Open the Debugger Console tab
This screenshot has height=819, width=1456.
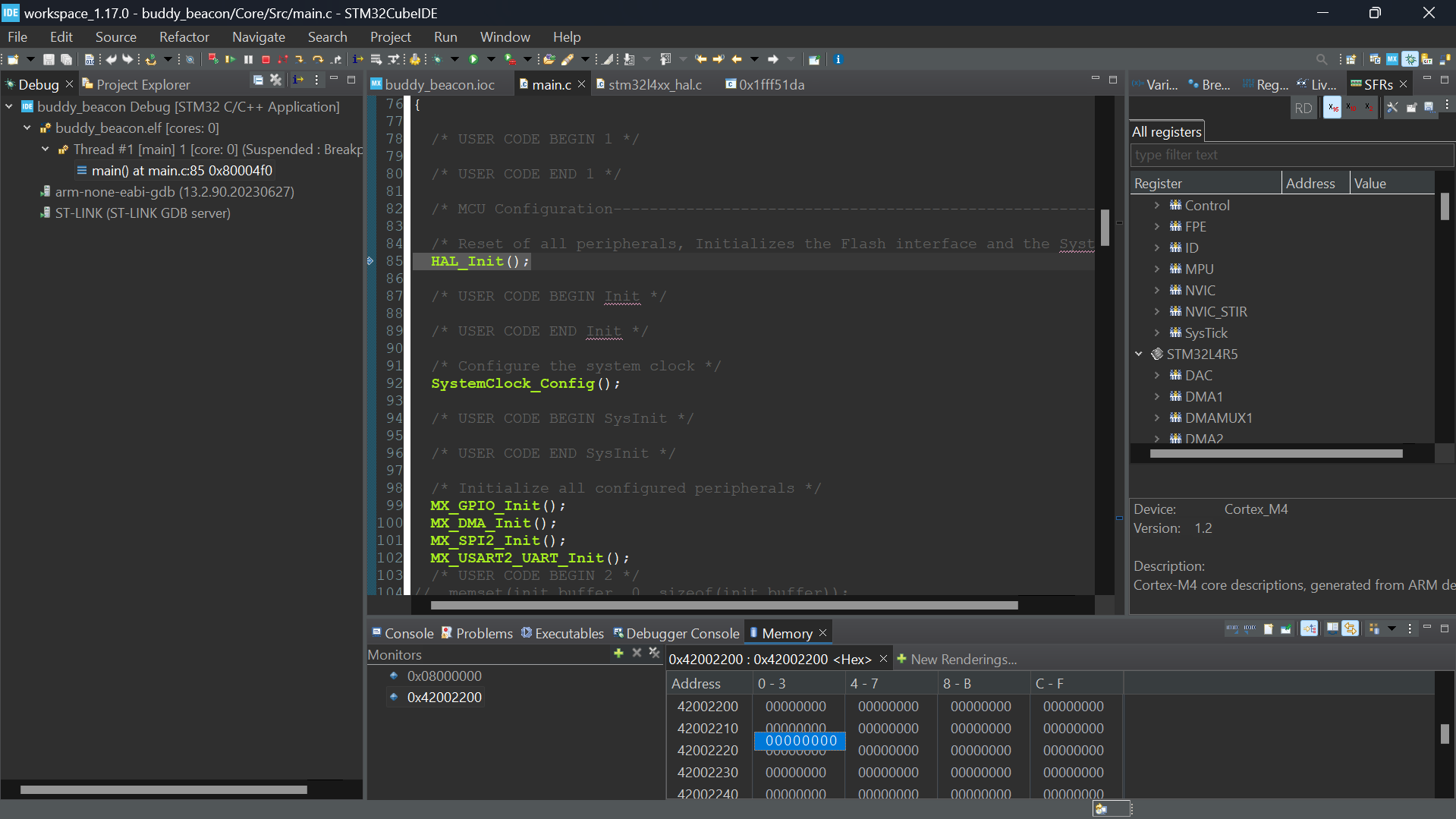coord(676,633)
